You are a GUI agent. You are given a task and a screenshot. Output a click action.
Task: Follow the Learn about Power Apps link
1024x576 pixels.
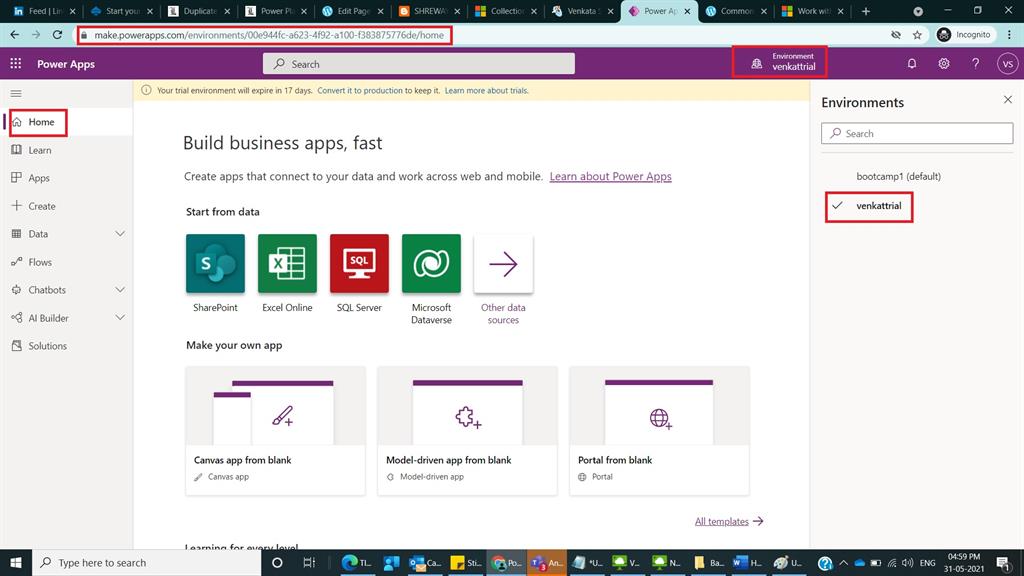(x=610, y=176)
